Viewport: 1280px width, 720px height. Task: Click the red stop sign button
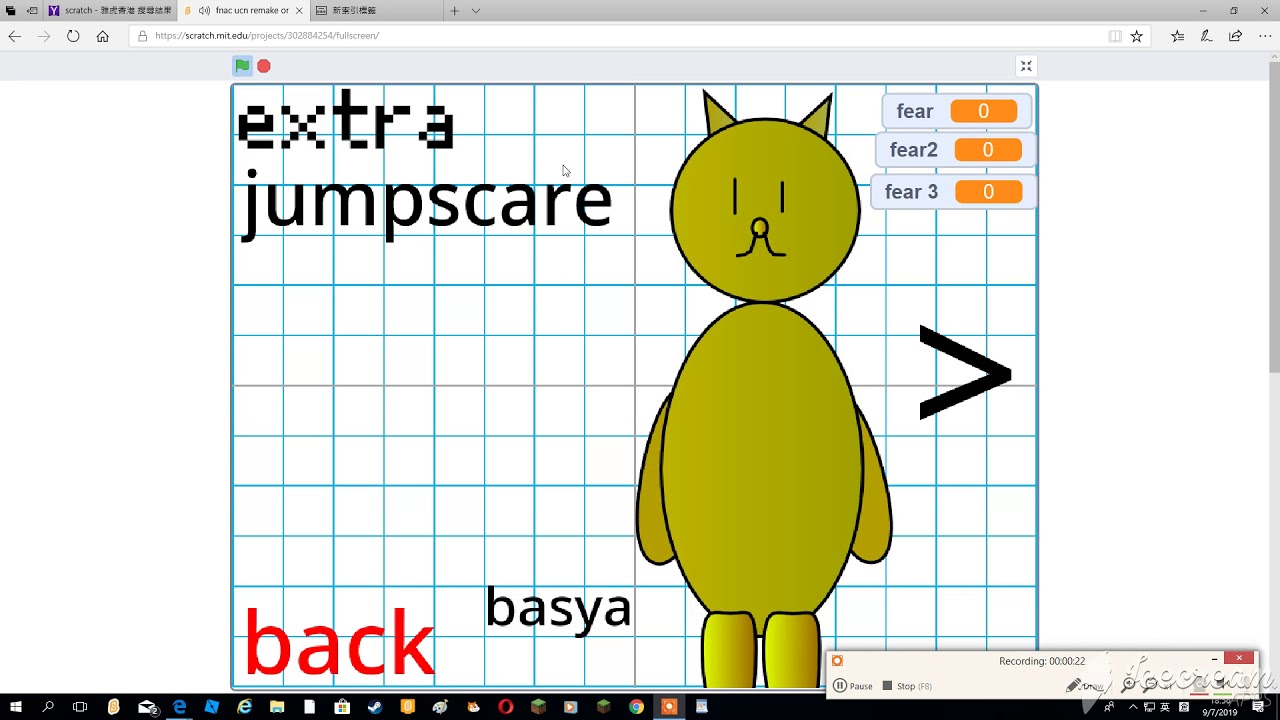tap(264, 66)
